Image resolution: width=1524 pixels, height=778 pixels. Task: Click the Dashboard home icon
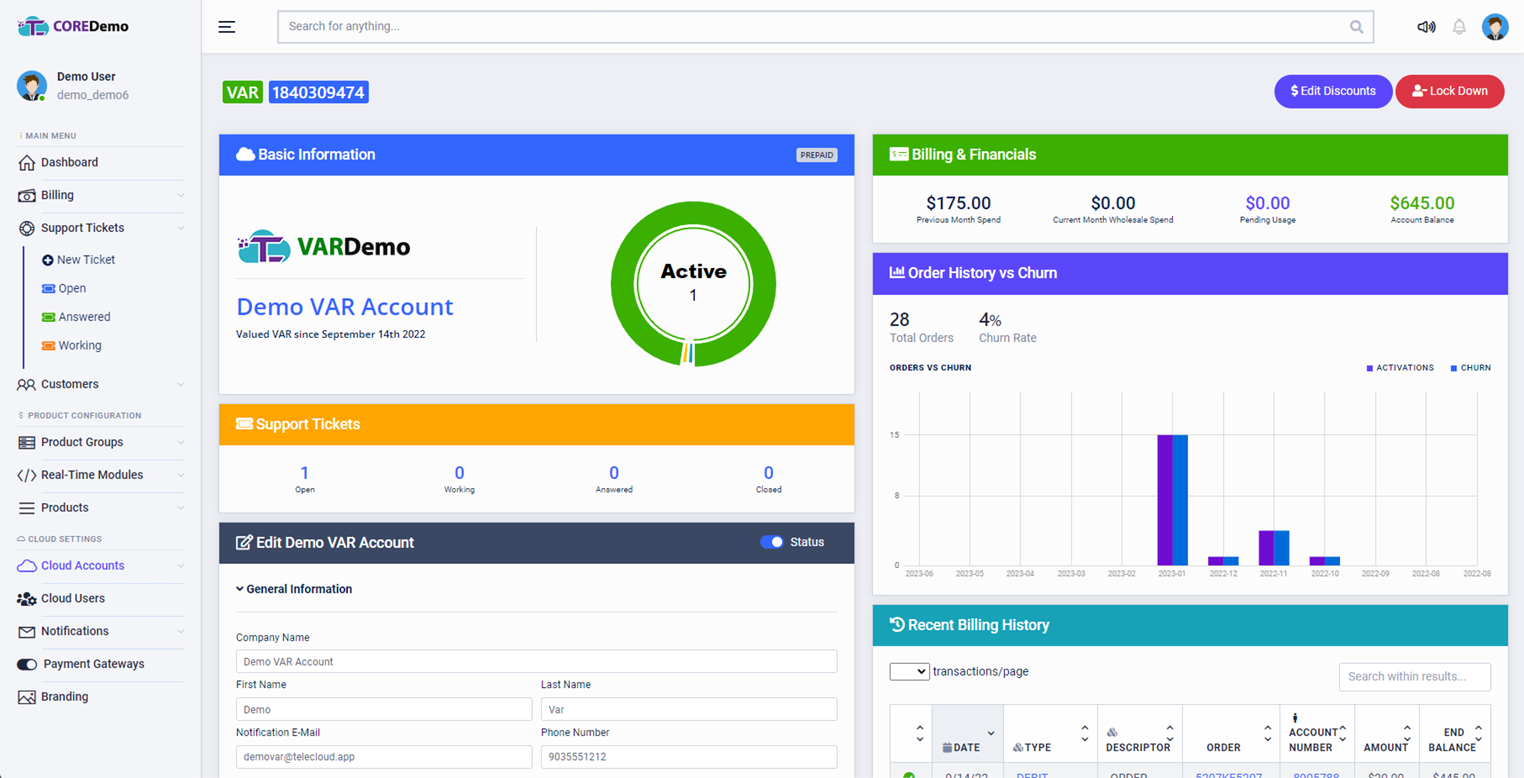tap(26, 162)
